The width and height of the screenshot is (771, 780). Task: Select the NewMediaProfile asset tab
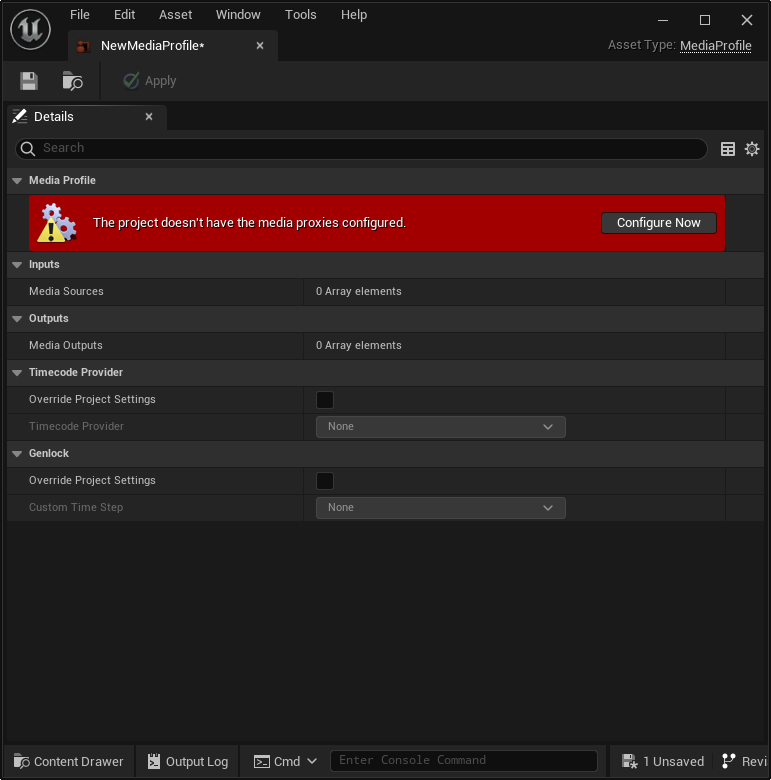[x=173, y=46]
